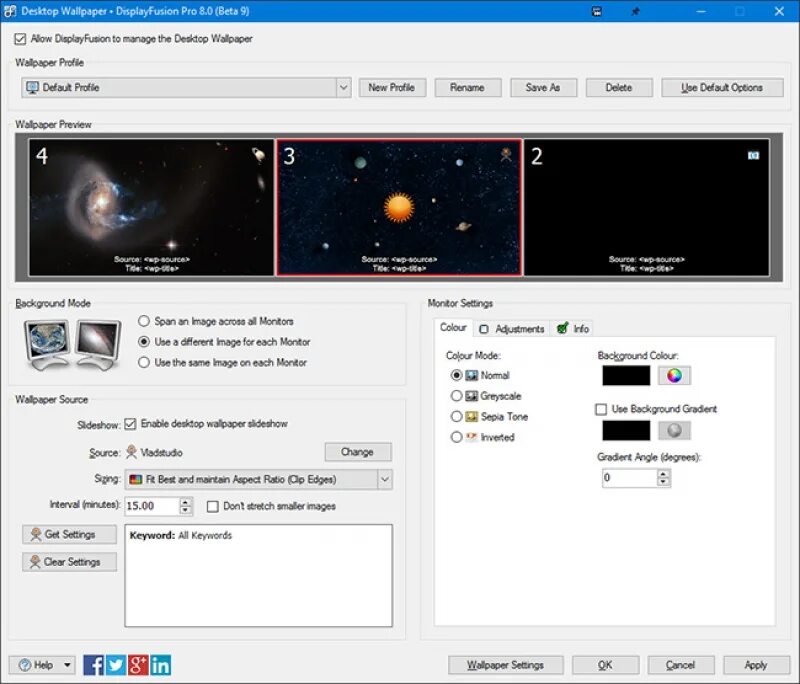Switch to the Adjustments tab

(x=512, y=329)
